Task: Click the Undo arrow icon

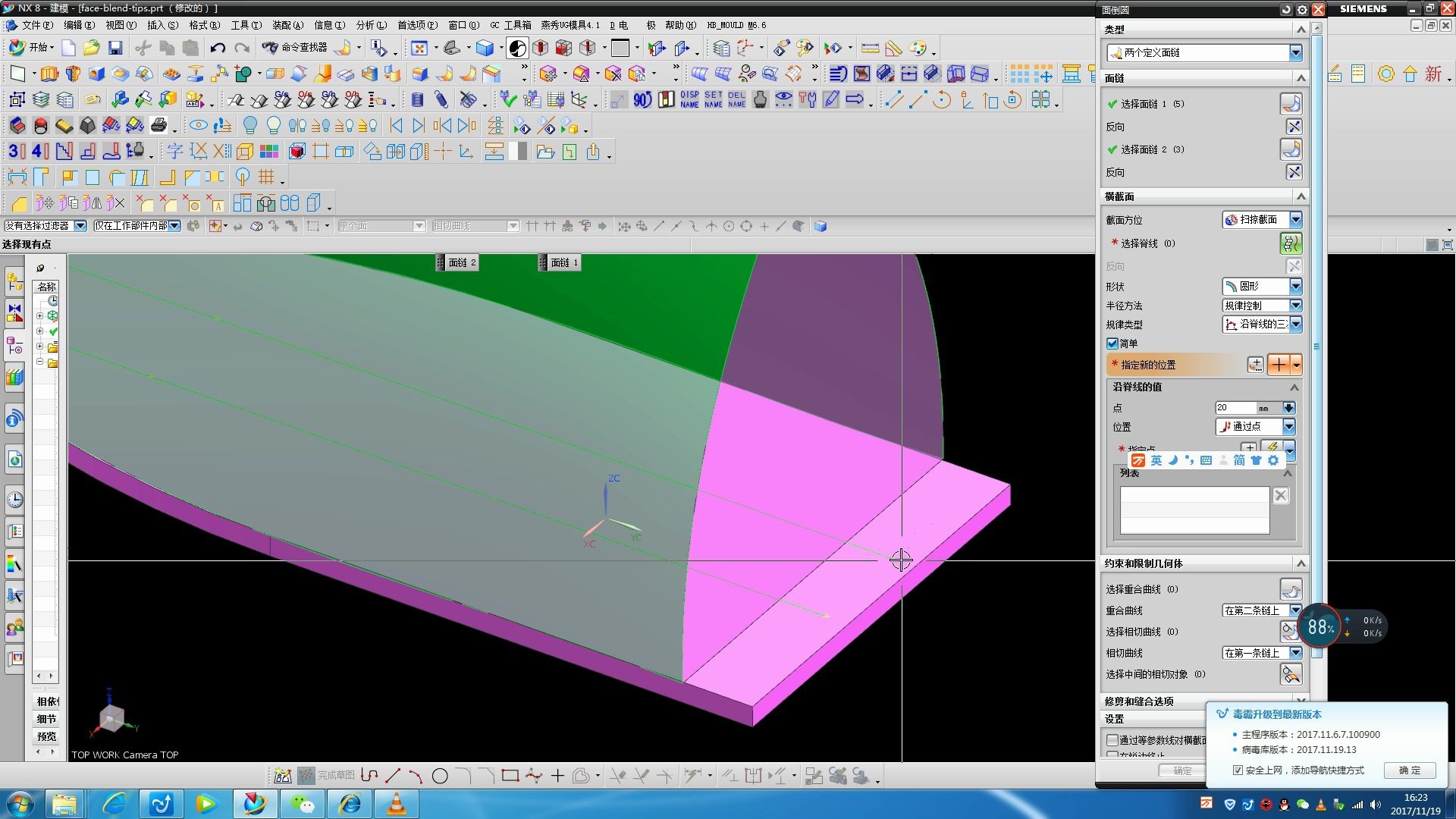Action: click(x=218, y=48)
